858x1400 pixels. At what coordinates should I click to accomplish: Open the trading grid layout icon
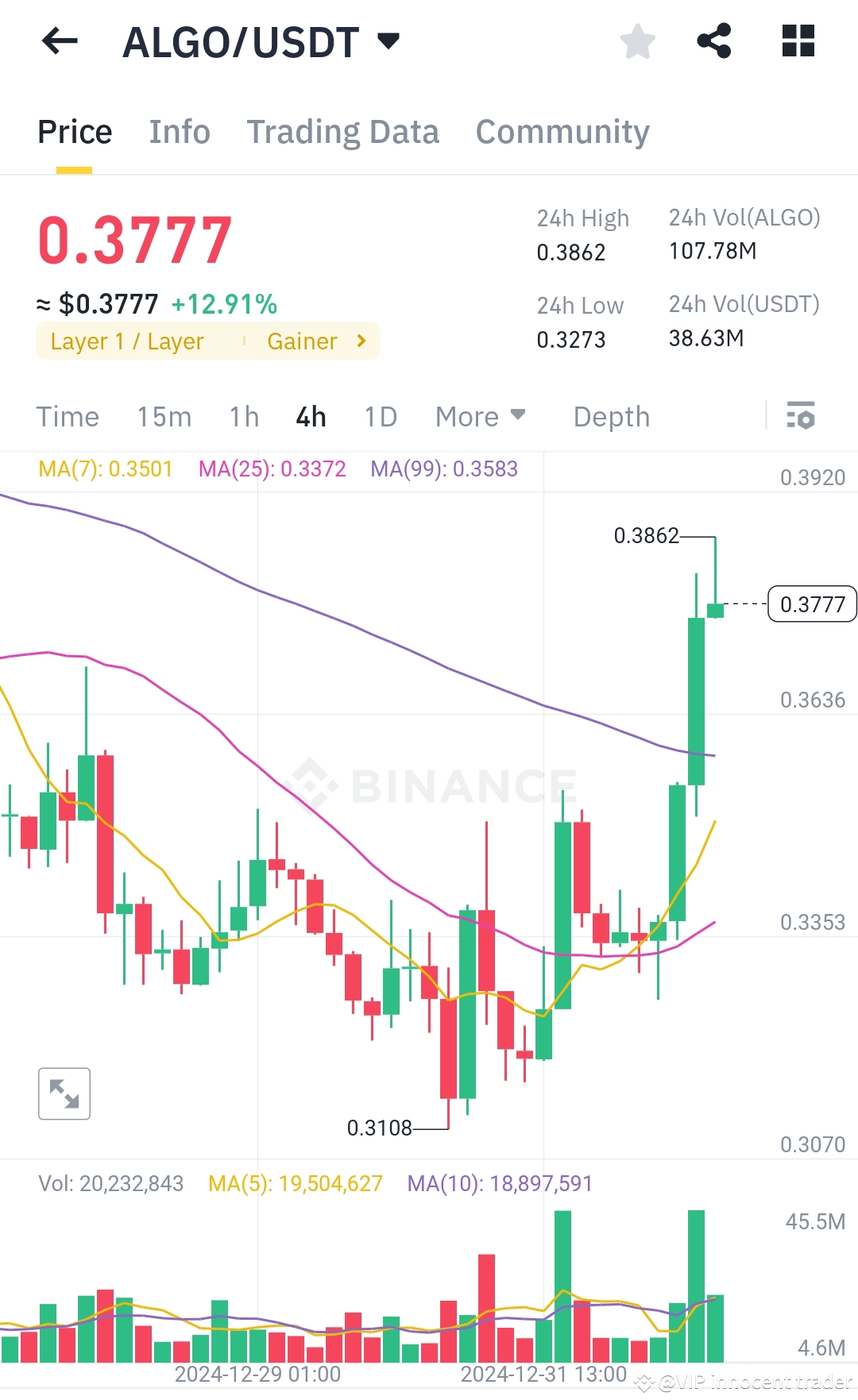pos(797,41)
